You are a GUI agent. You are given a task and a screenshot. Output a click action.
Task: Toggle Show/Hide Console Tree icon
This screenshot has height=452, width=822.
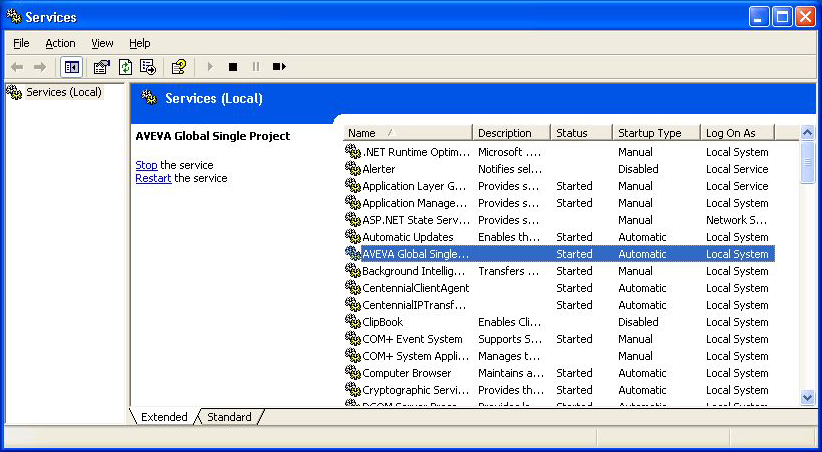(71, 67)
